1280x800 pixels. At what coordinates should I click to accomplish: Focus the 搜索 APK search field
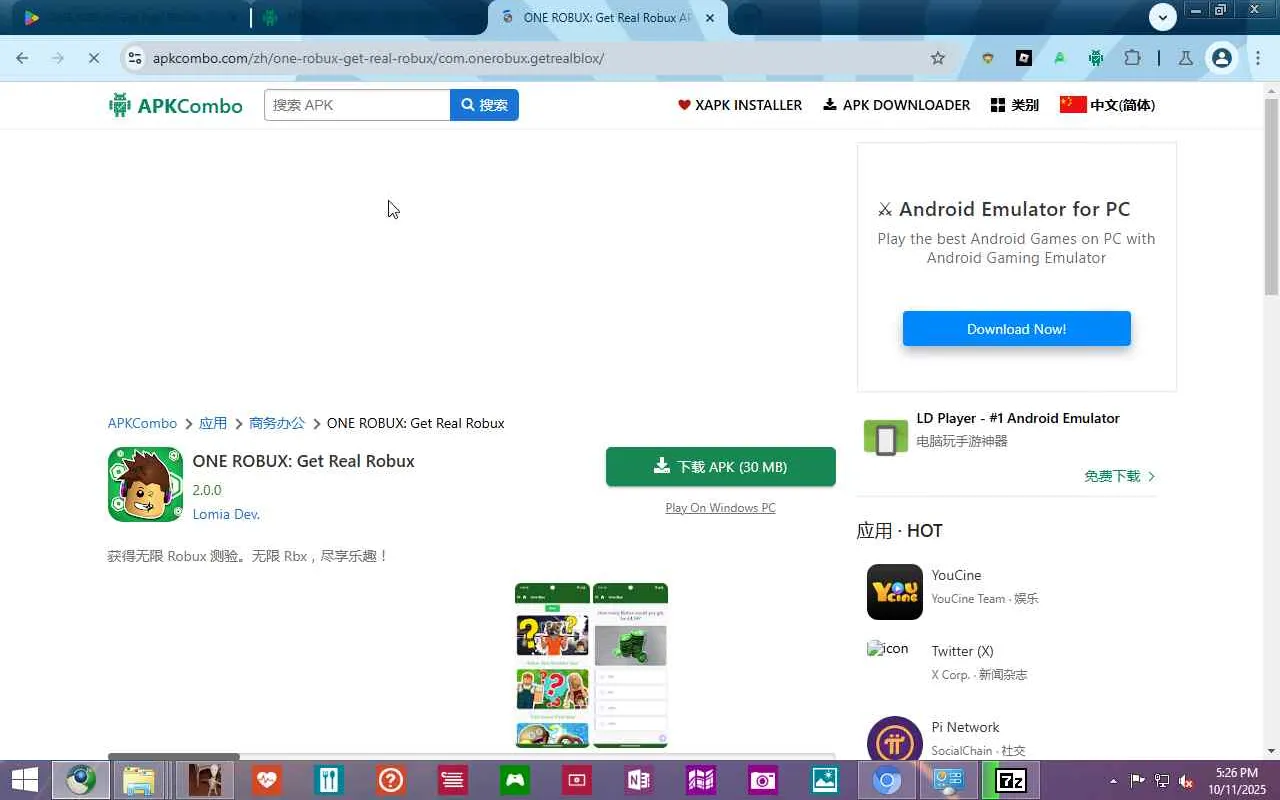point(357,105)
